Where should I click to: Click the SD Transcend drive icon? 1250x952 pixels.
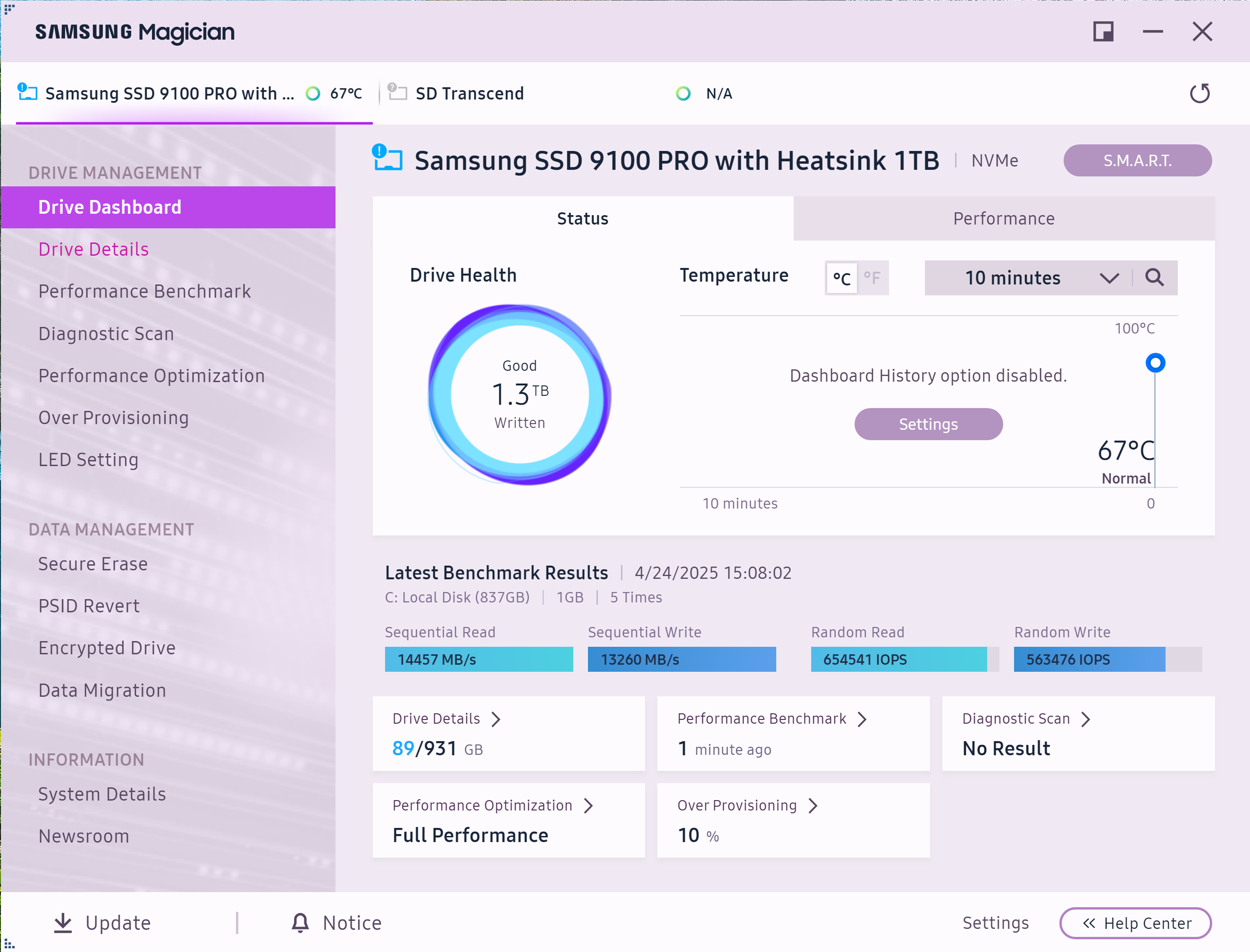click(397, 92)
